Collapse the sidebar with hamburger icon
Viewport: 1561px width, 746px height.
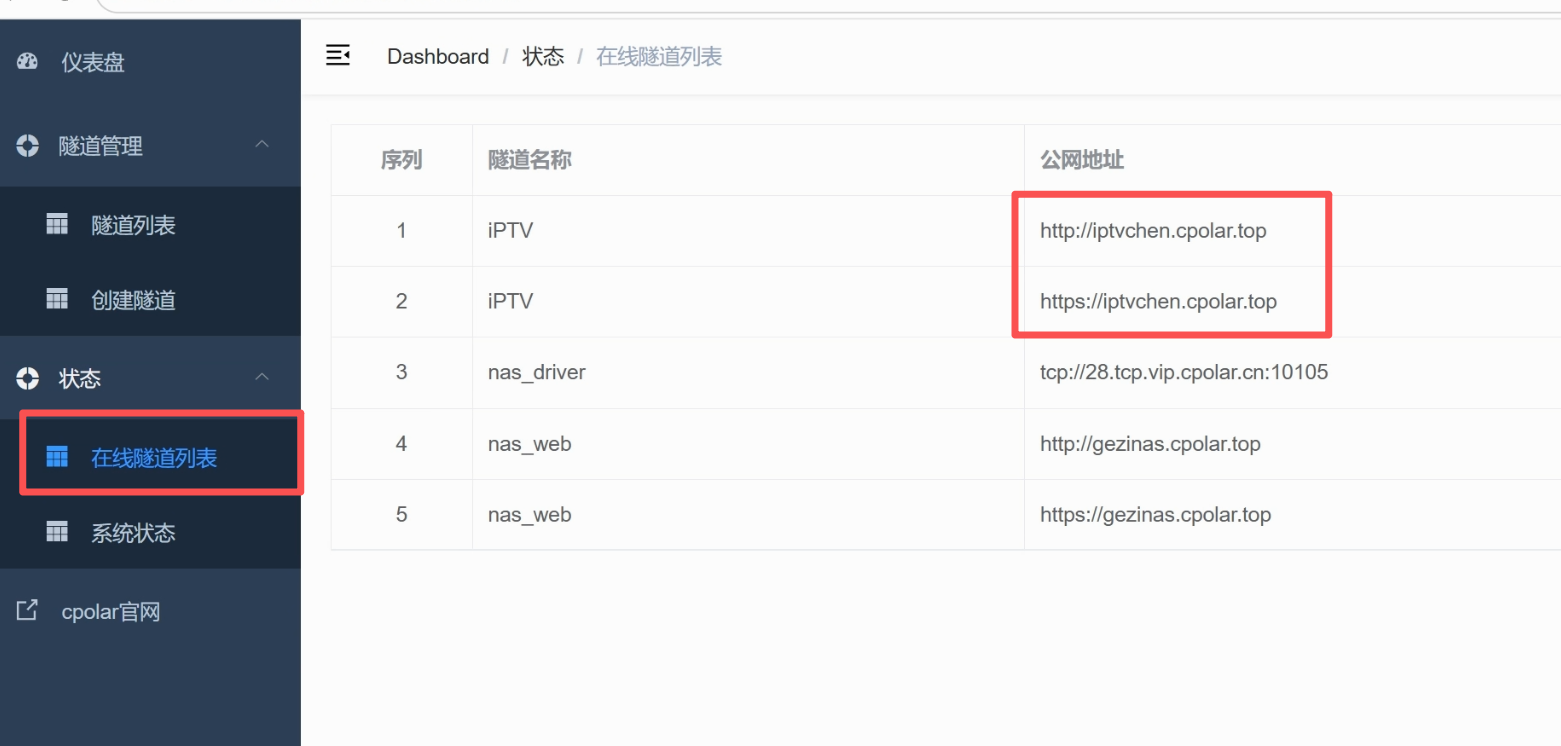pyautogui.click(x=338, y=56)
